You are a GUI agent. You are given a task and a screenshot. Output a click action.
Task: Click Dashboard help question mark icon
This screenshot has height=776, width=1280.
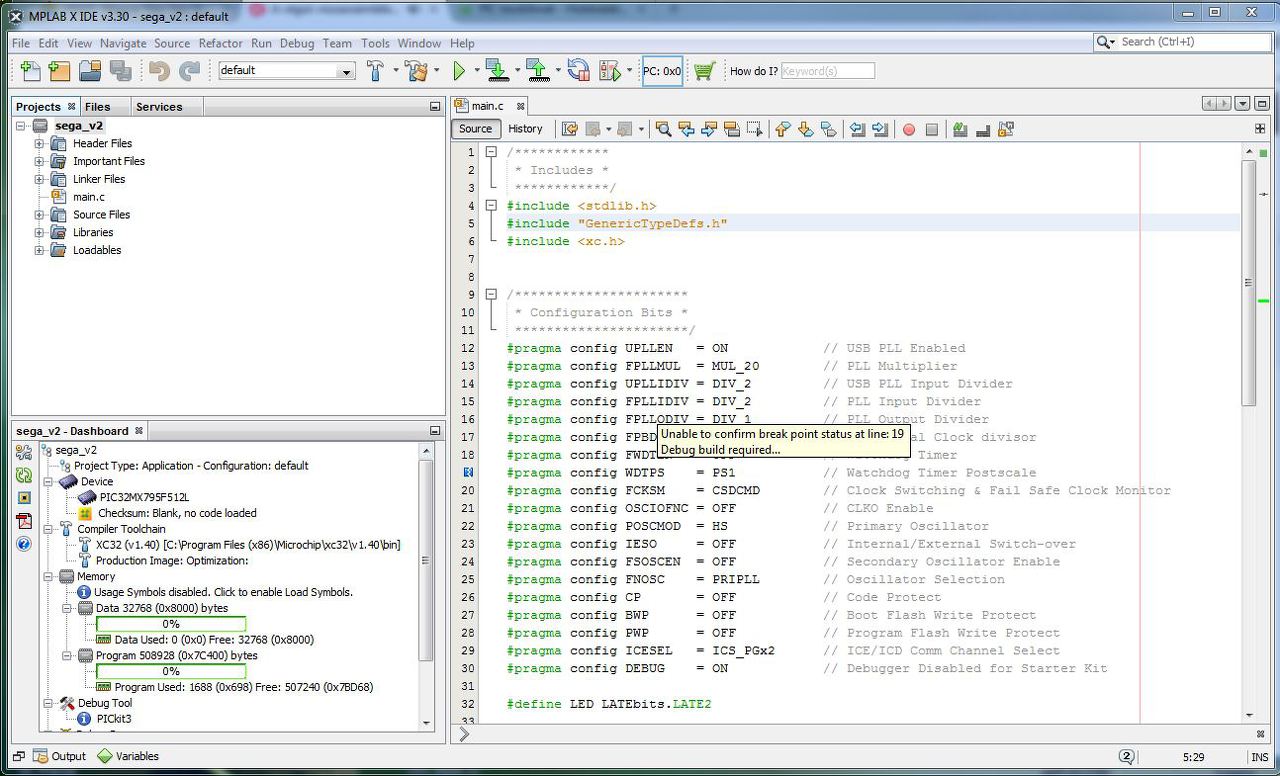pyautogui.click(x=24, y=544)
